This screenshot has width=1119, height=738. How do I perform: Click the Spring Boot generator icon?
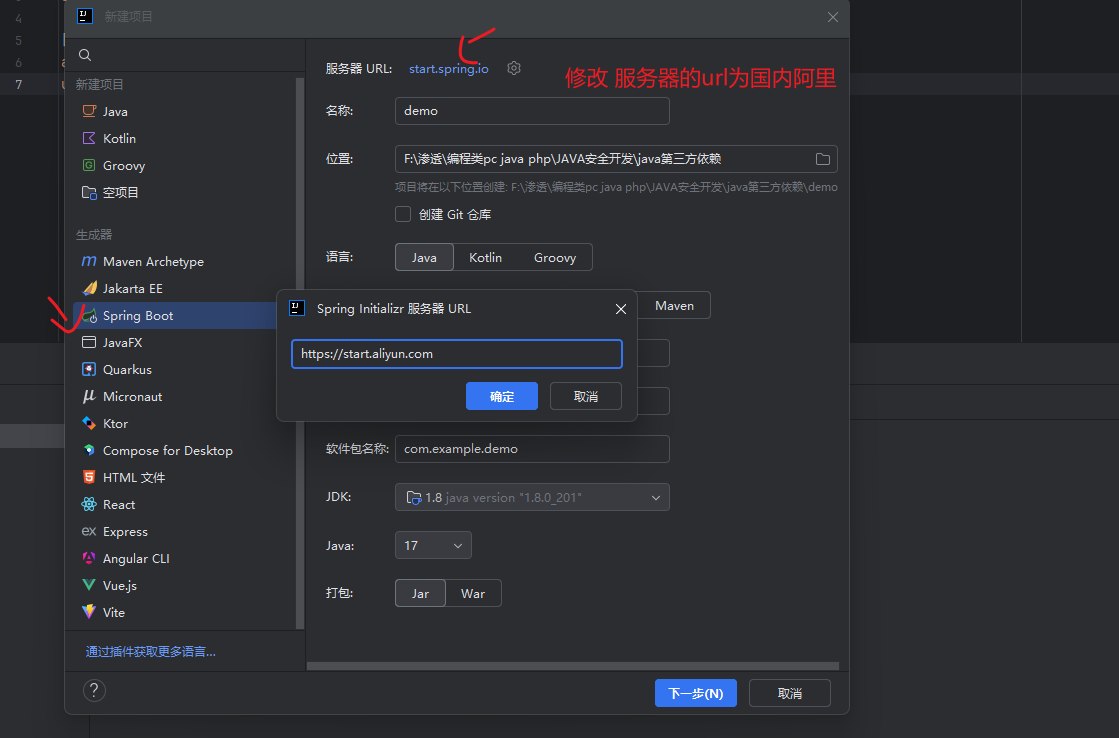(89, 315)
